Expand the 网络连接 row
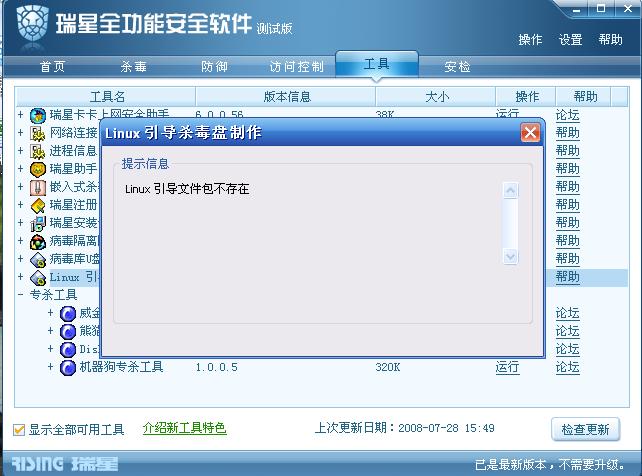The height and width of the screenshot is (476, 642). click(x=20, y=132)
